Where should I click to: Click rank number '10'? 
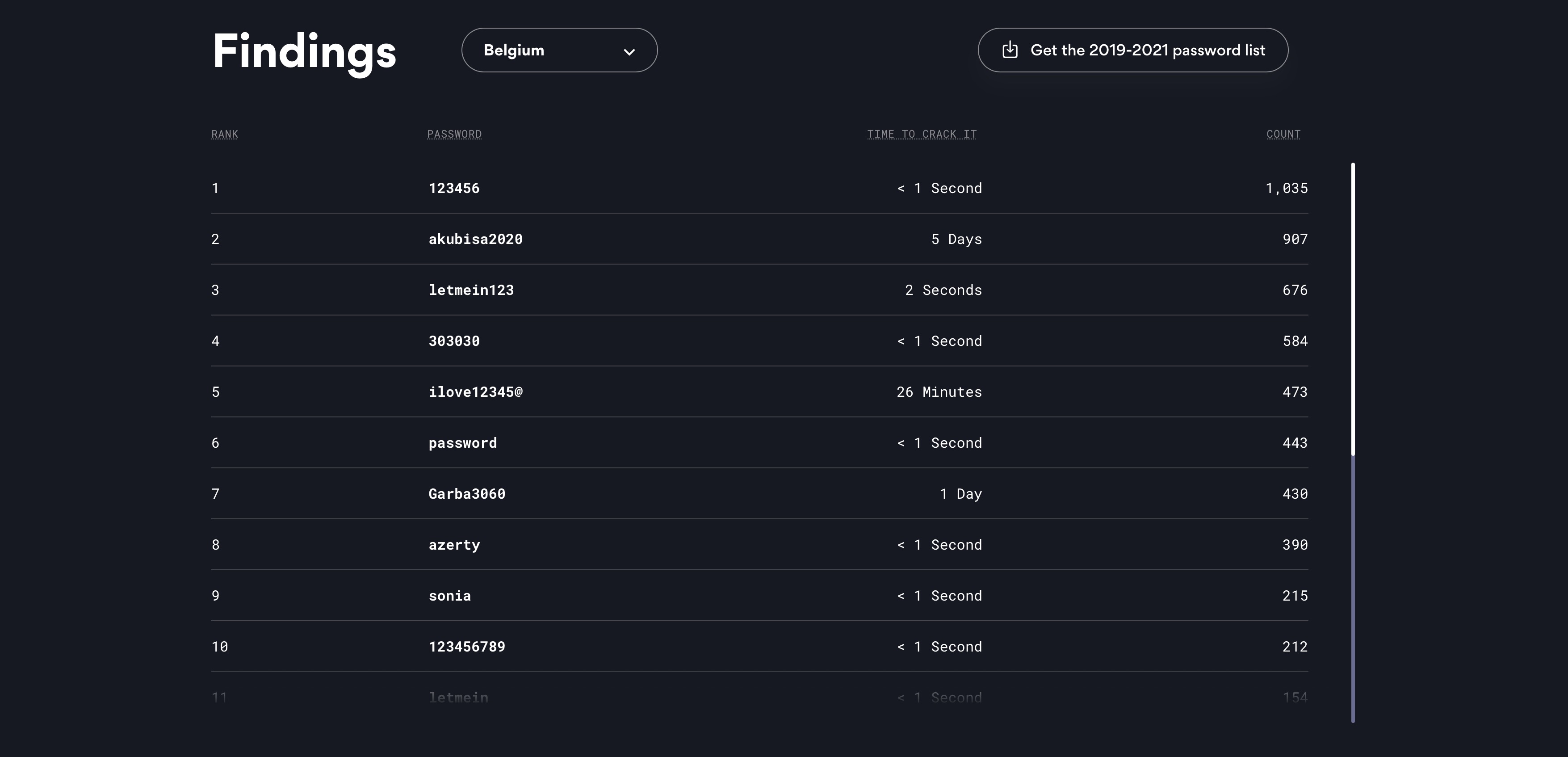pyautogui.click(x=220, y=647)
